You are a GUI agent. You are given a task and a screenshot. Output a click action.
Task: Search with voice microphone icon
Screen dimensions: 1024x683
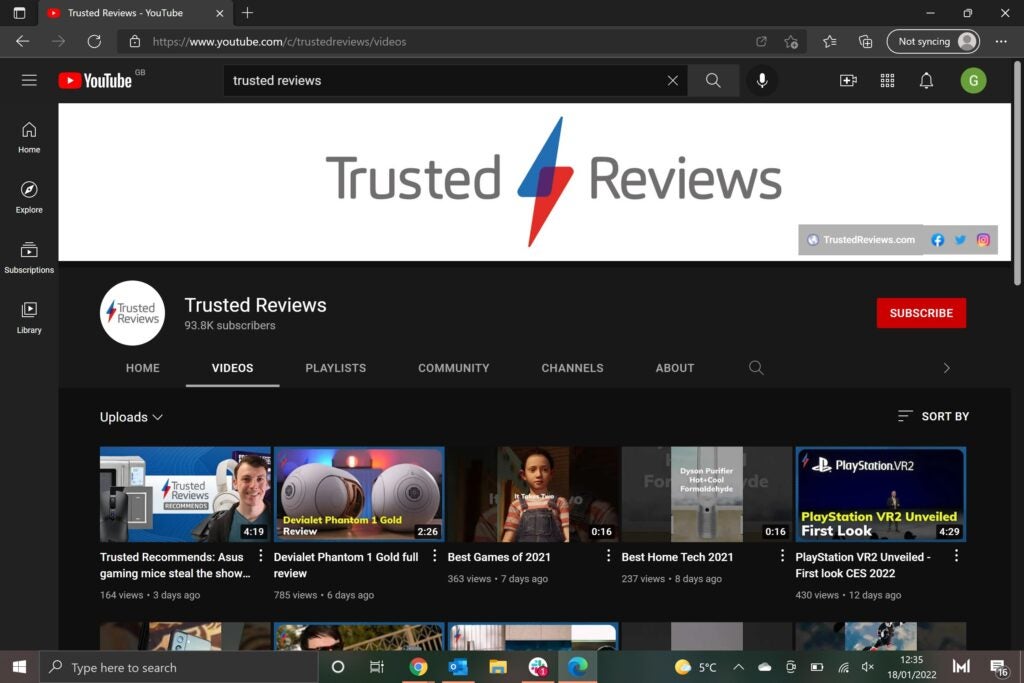[762, 80]
